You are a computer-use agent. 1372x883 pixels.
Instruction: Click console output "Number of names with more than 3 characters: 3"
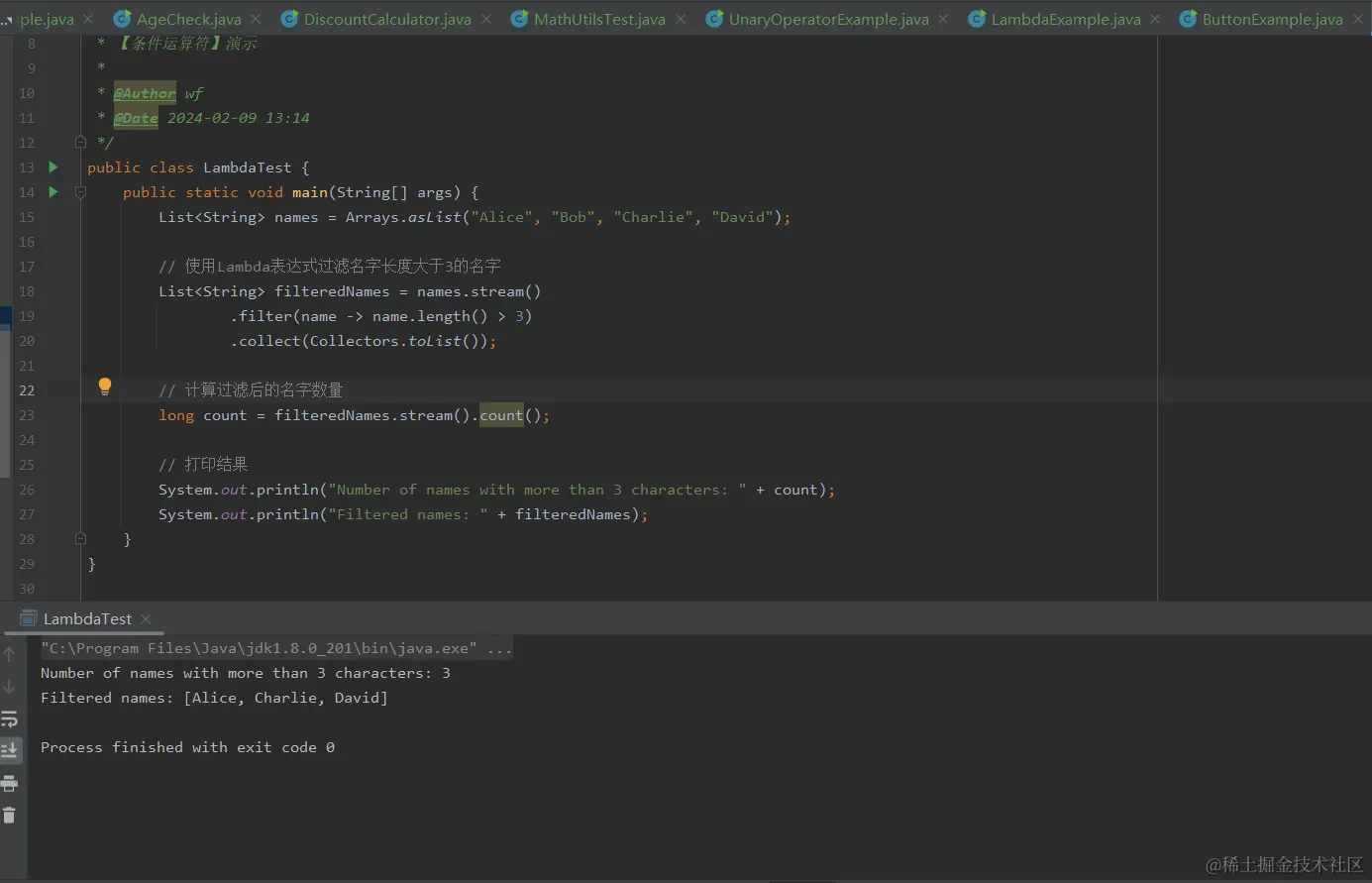click(x=246, y=673)
